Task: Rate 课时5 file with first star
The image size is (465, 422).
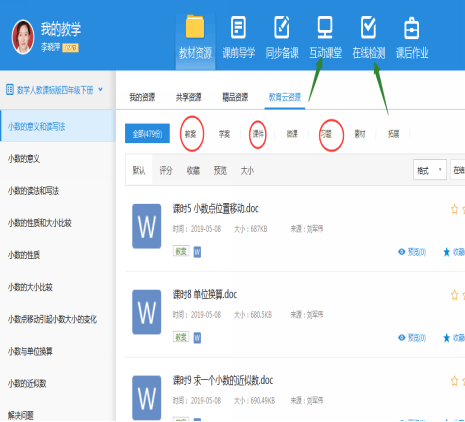Action: click(x=454, y=209)
